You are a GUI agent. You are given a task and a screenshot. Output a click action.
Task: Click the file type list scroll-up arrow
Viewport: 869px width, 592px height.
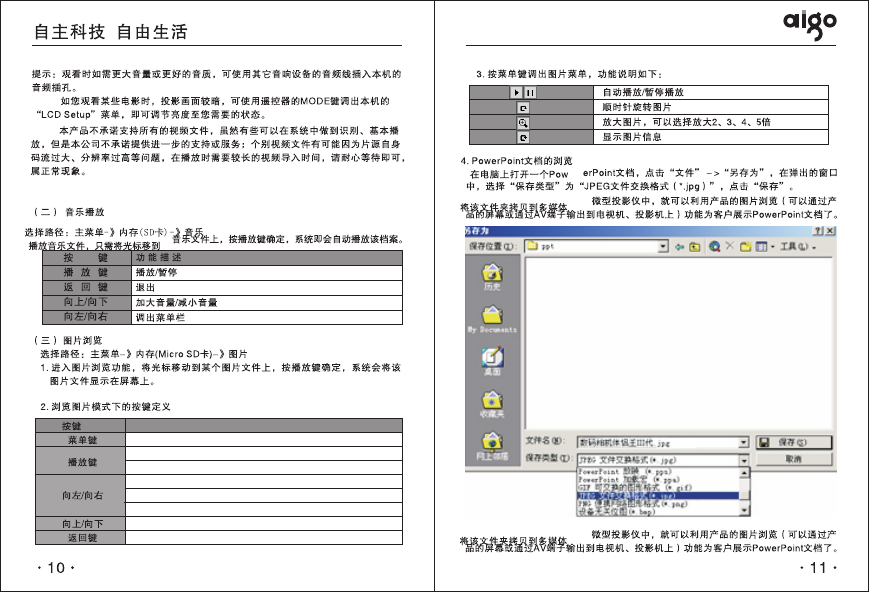pyautogui.click(x=744, y=473)
